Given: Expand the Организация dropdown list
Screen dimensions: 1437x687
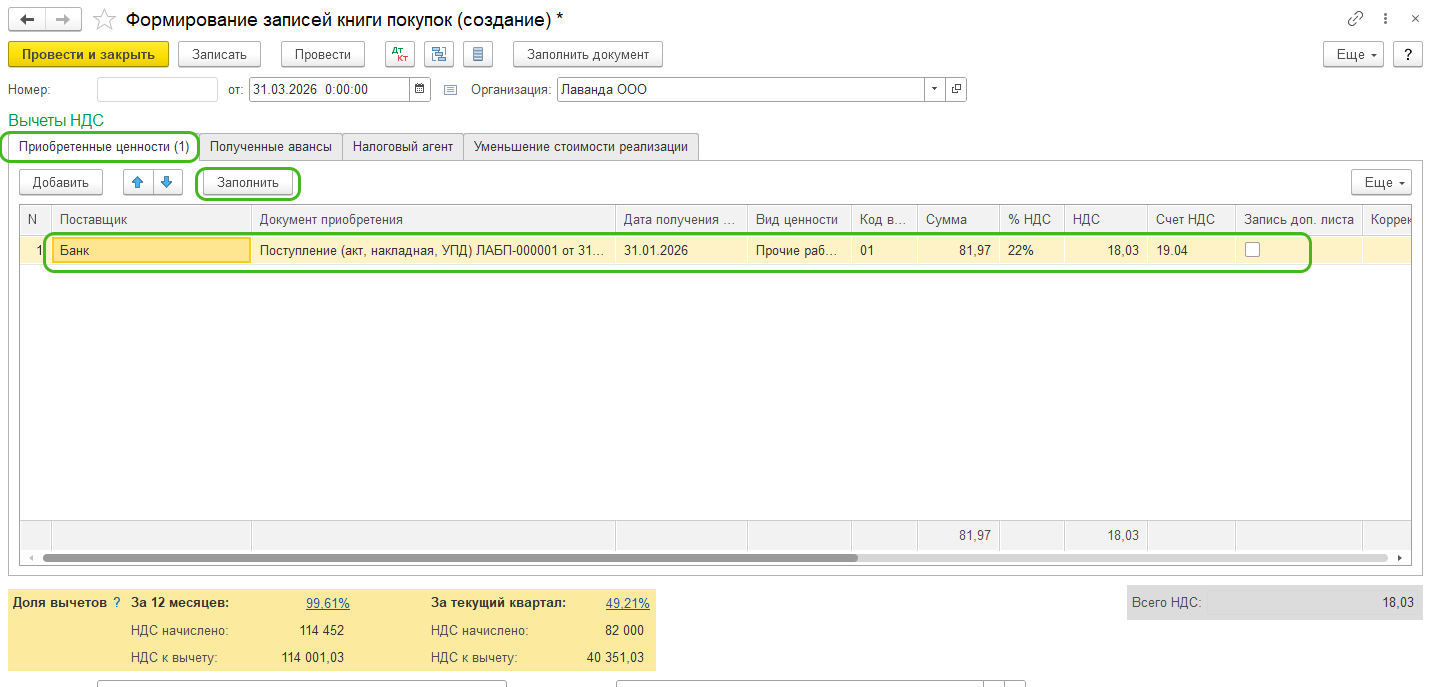Looking at the screenshot, I should [x=934, y=89].
